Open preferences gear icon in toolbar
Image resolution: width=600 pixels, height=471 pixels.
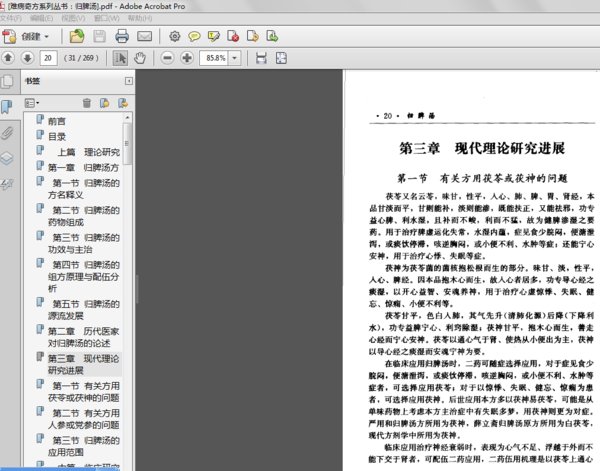174,36
